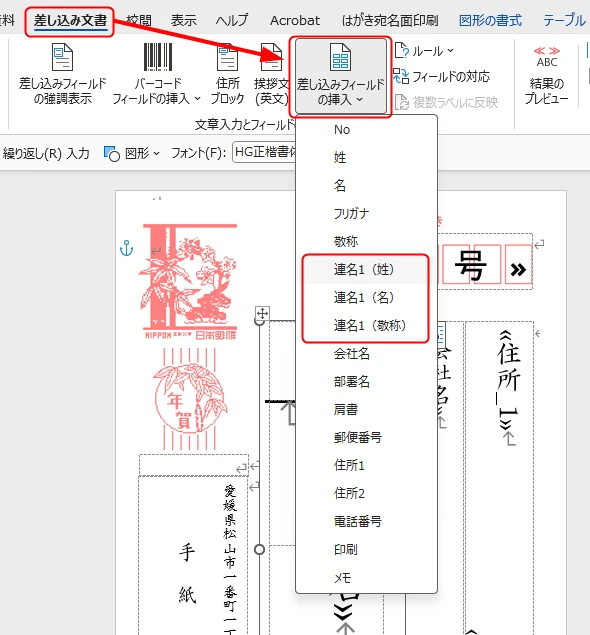Image resolution: width=590 pixels, height=635 pixels.
Task: Select the メモ merge field
Action: pyautogui.click(x=366, y=578)
